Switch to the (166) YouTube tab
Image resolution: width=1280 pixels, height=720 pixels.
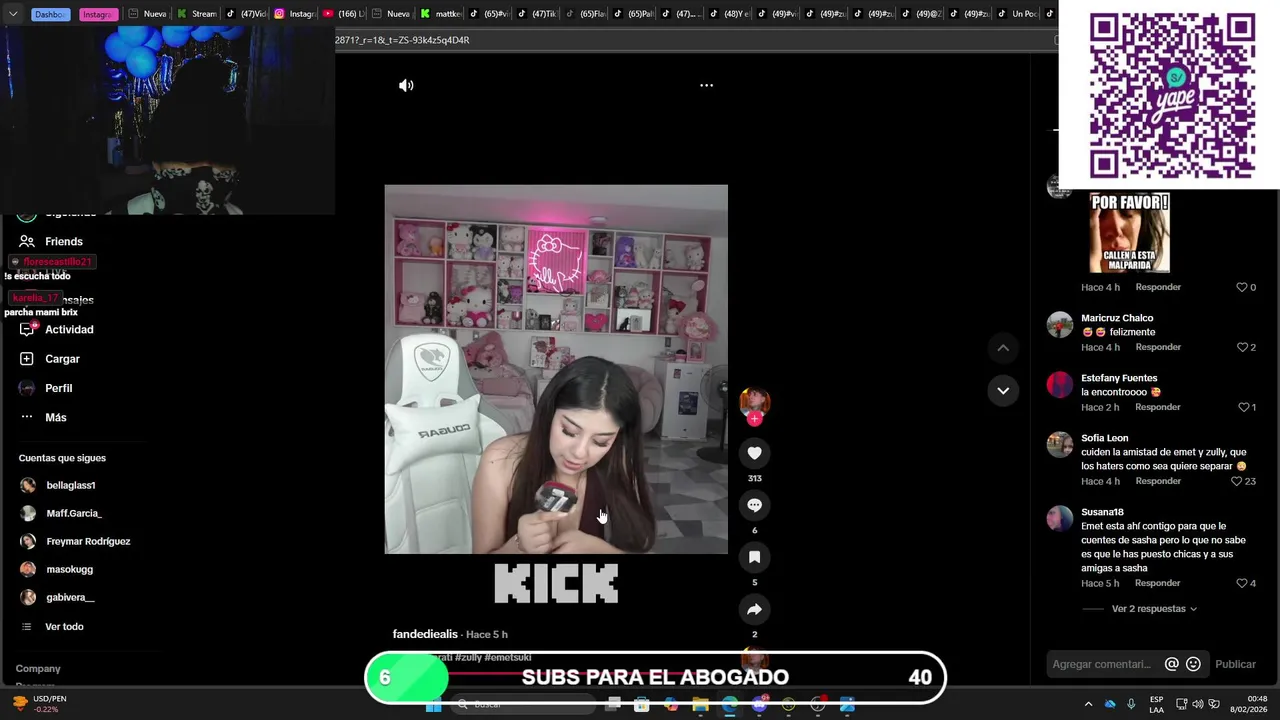pos(344,14)
